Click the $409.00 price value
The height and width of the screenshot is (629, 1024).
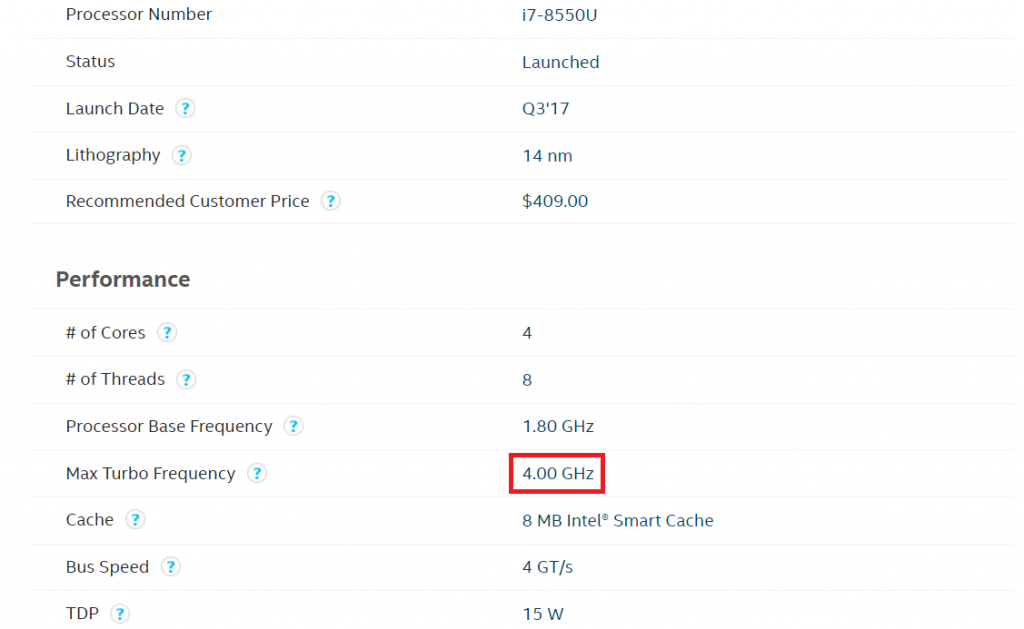(x=555, y=201)
